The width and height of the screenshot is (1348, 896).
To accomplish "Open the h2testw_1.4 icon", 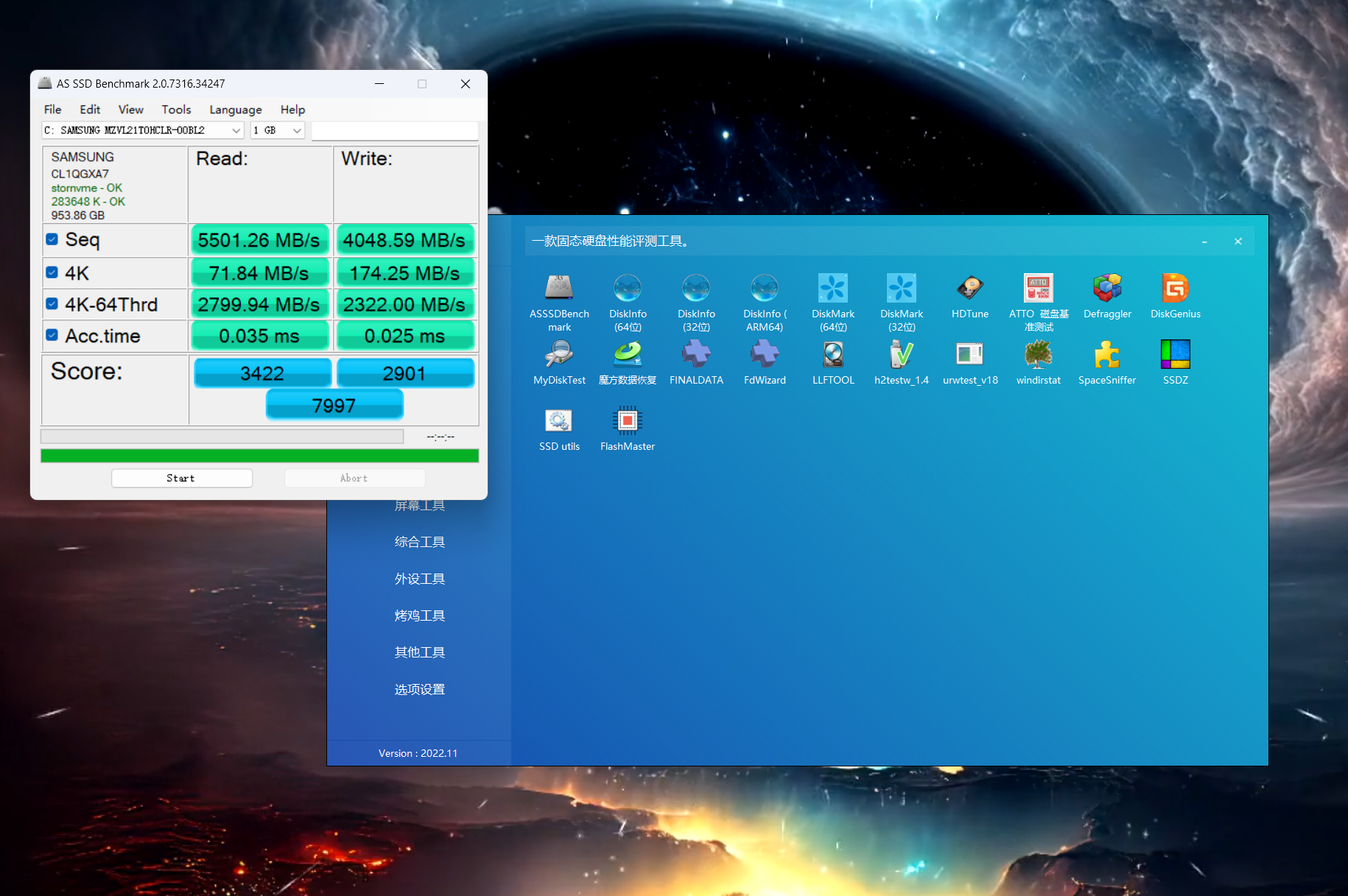I will click(x=902, y=354).
